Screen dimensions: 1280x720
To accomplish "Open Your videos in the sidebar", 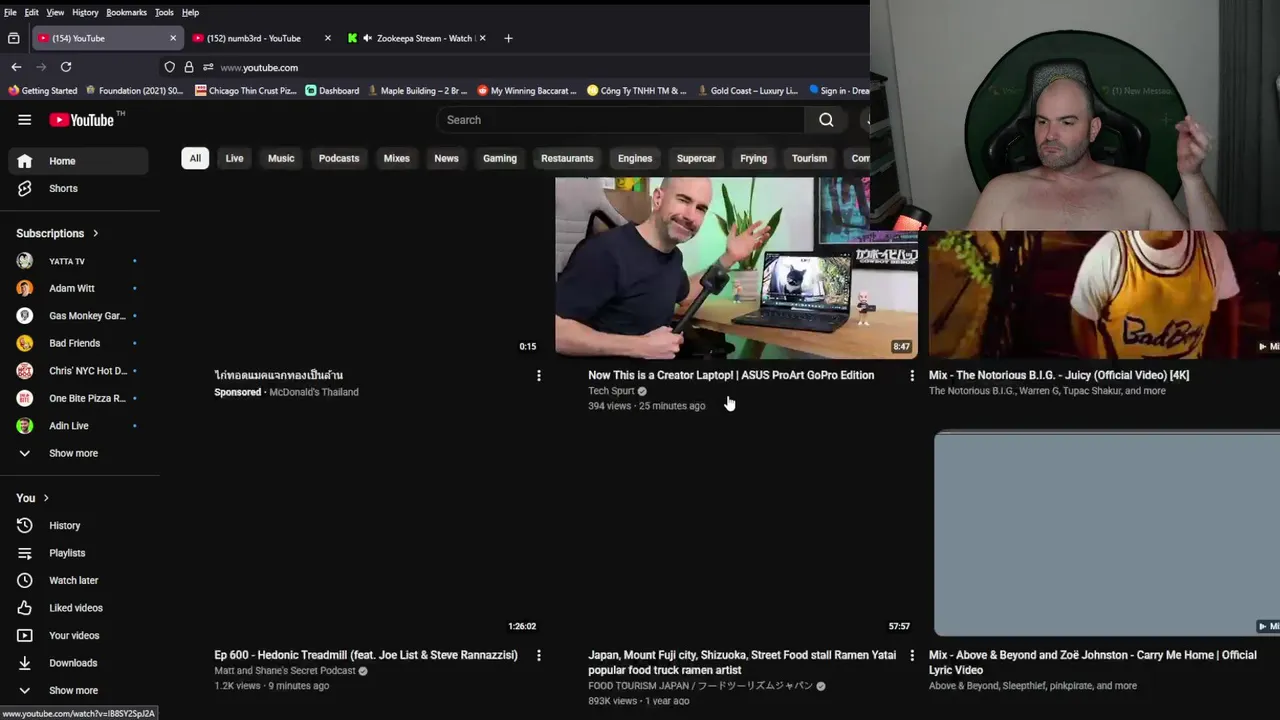I will [79, 635].
